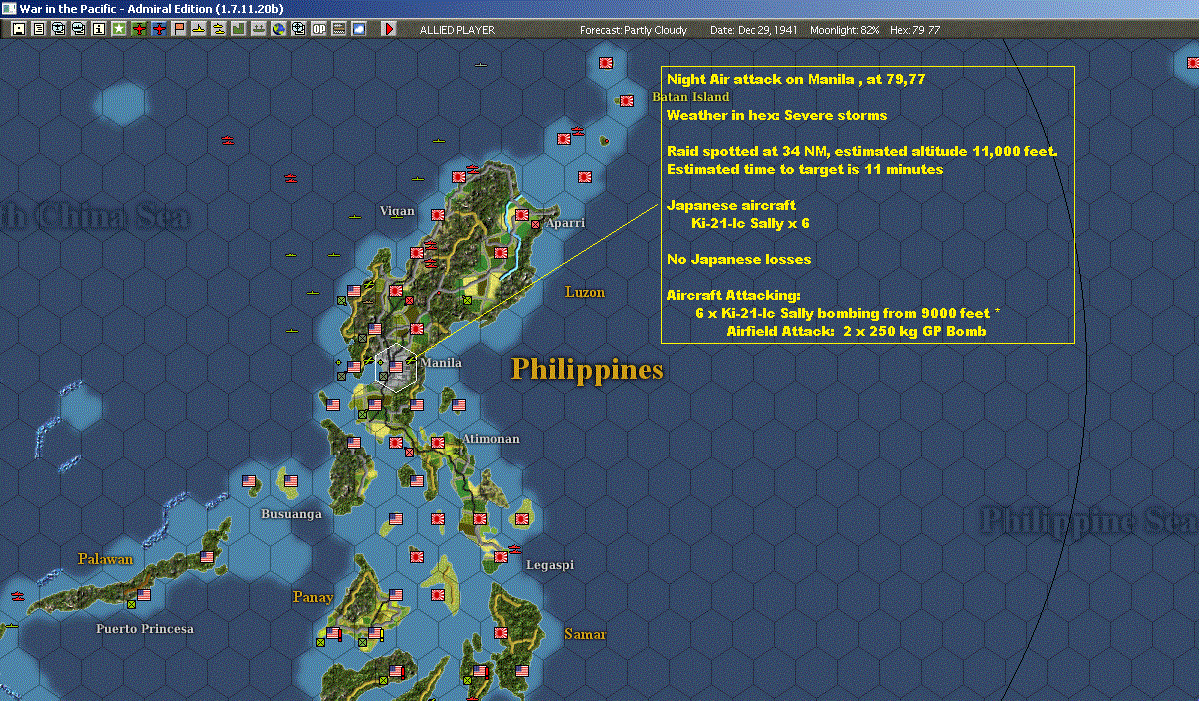Click the 'Samar' map label

[x=585, y=634]
